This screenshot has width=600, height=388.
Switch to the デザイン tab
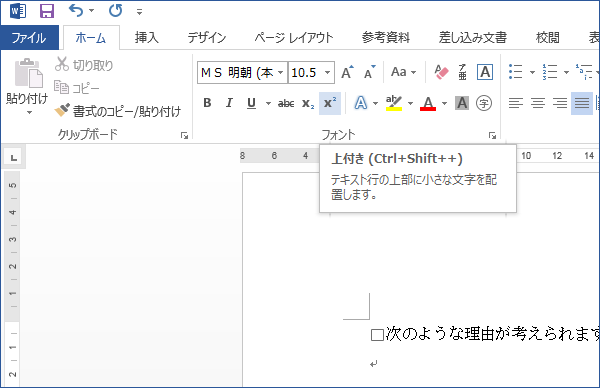(x=207, y=37)
